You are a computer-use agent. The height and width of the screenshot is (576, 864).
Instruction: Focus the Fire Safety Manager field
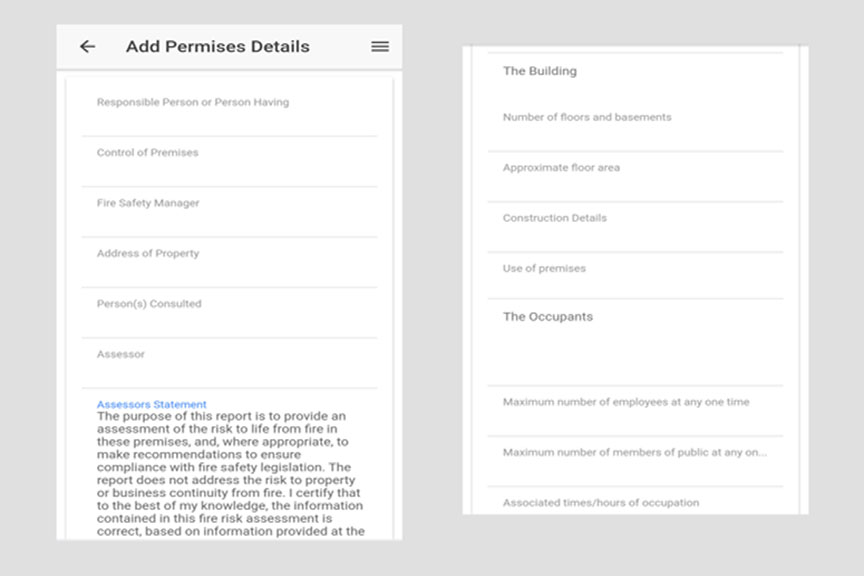pyautogui.click(x=229, y=210)
